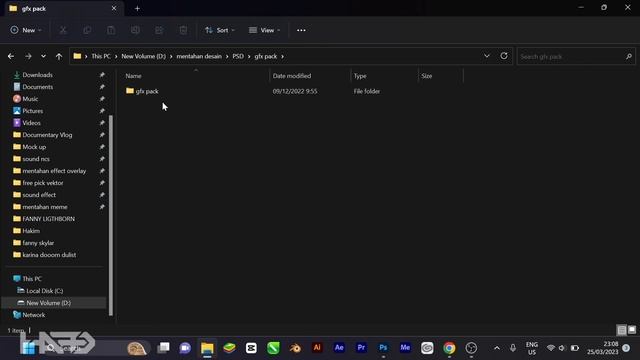Viewport: 640px width, 360px height.
Task: Open ENG US language switcher
Action: tap(531, 348)
